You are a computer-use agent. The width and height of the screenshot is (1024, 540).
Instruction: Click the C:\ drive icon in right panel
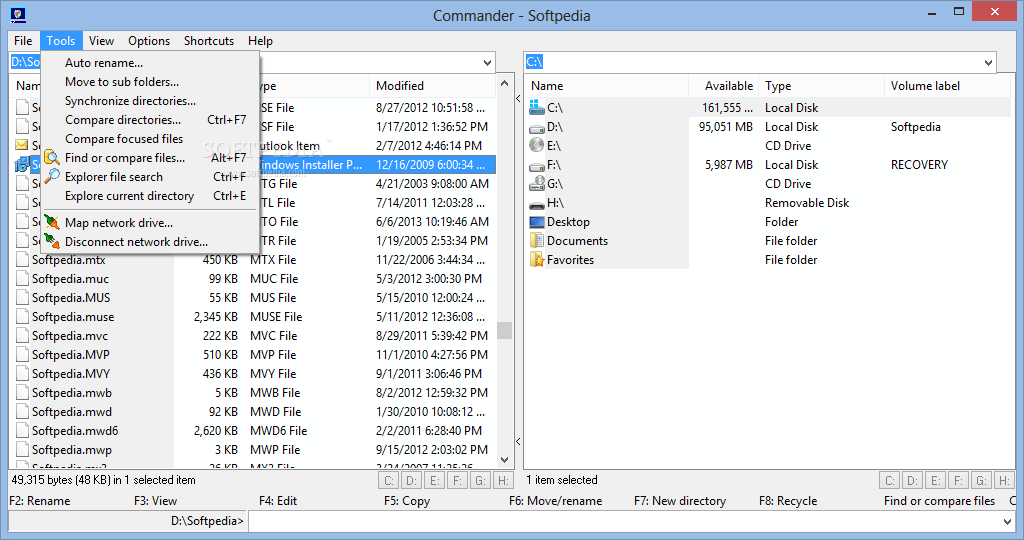point(537,107)
